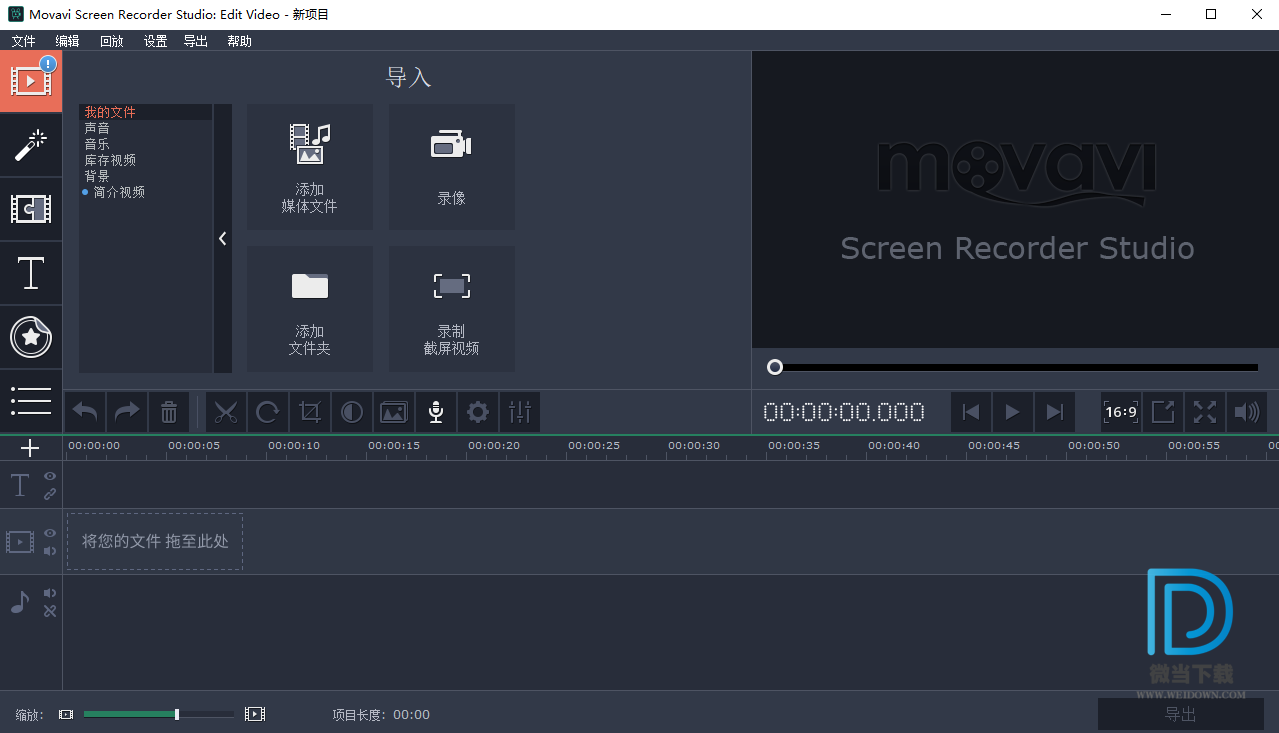Select 背景 category in list
Image resolution: width=1279 pixels, height=733 pixels.
(146, 176)
